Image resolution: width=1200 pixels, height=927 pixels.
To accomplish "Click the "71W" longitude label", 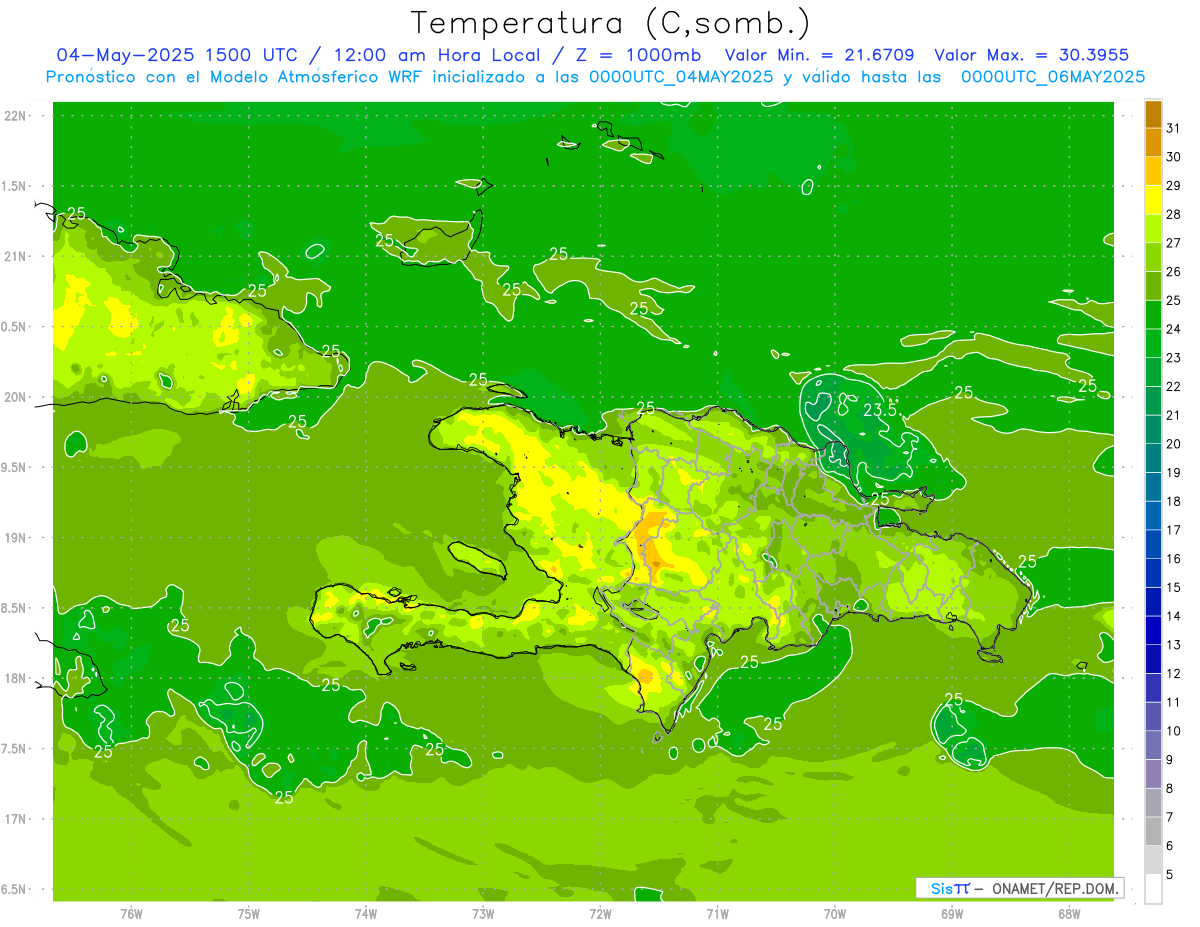I will 717,914.
